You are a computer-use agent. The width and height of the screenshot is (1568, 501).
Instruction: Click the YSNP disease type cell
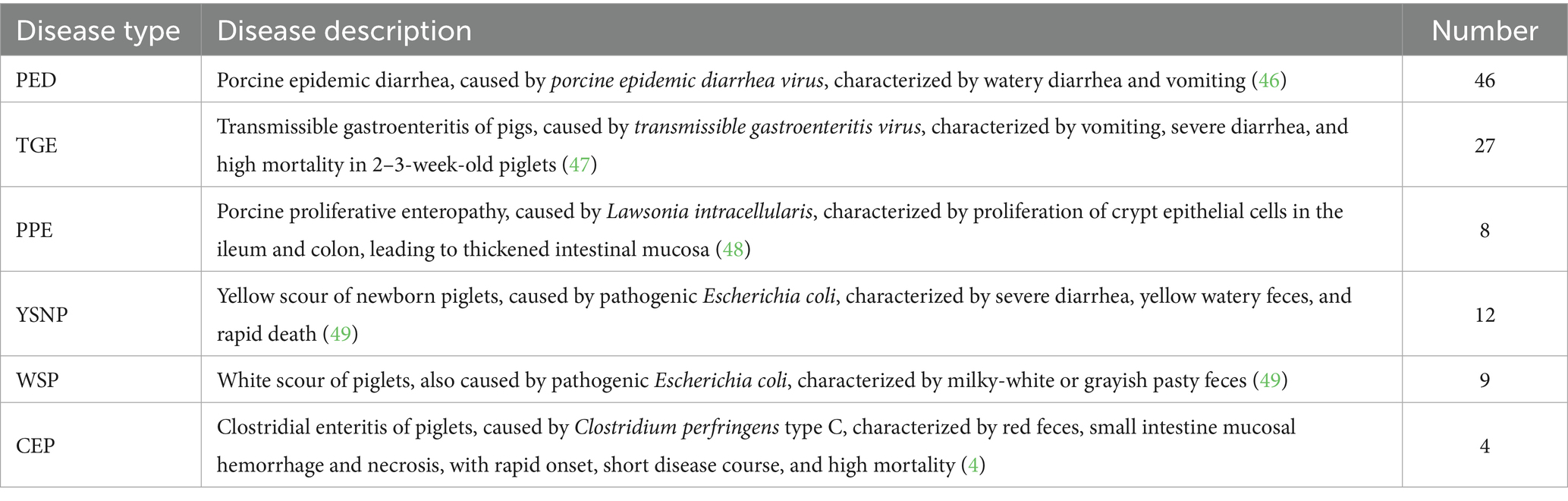(x=42, y=314)
